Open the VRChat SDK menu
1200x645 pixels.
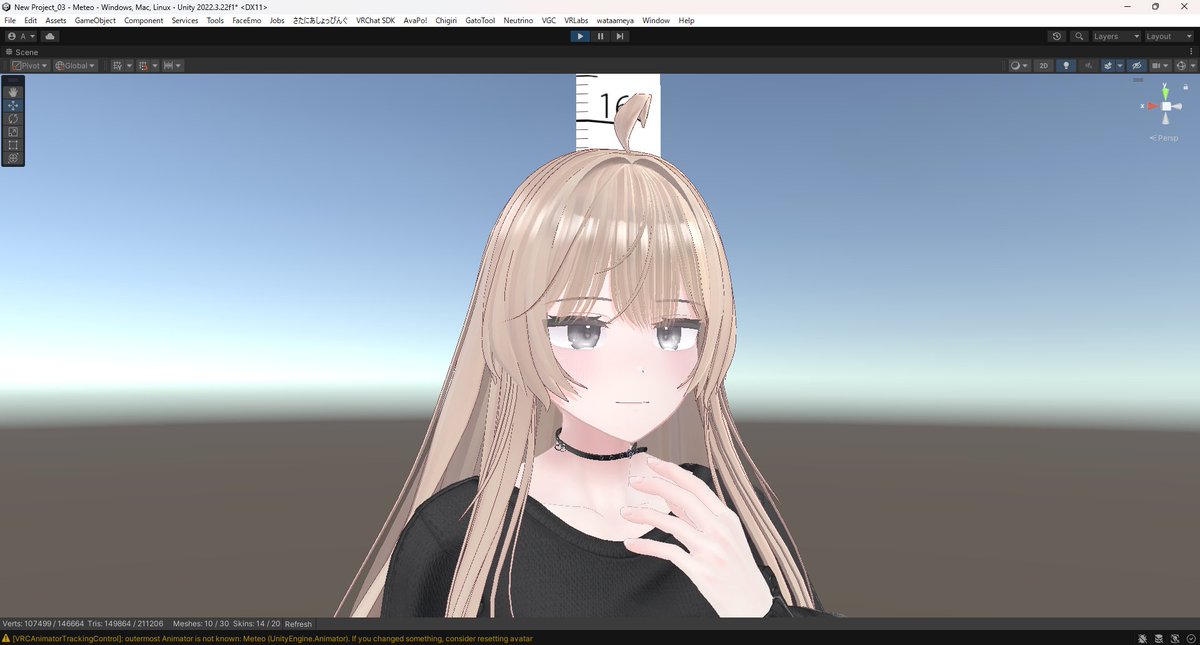pyautogui.click(x=375, y=20)
